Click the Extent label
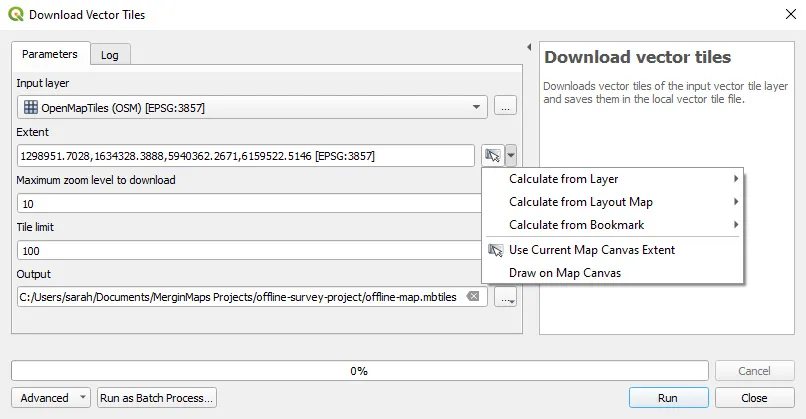 pos(32,132)
